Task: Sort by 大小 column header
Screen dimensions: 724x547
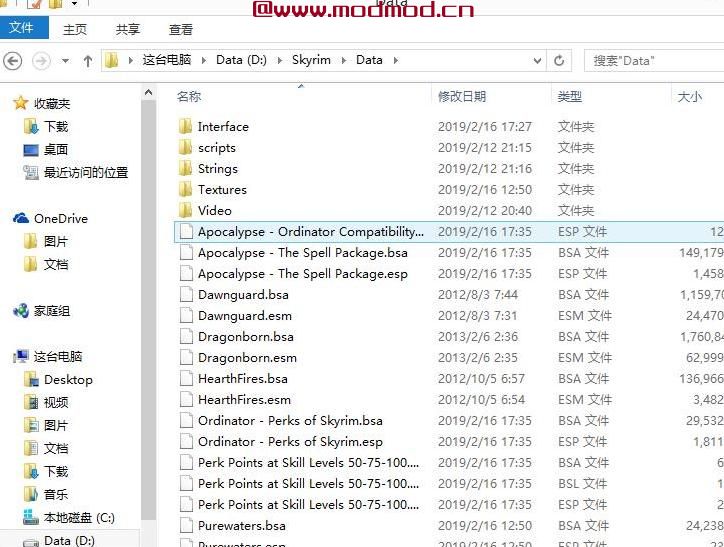Action: [689, 96]
